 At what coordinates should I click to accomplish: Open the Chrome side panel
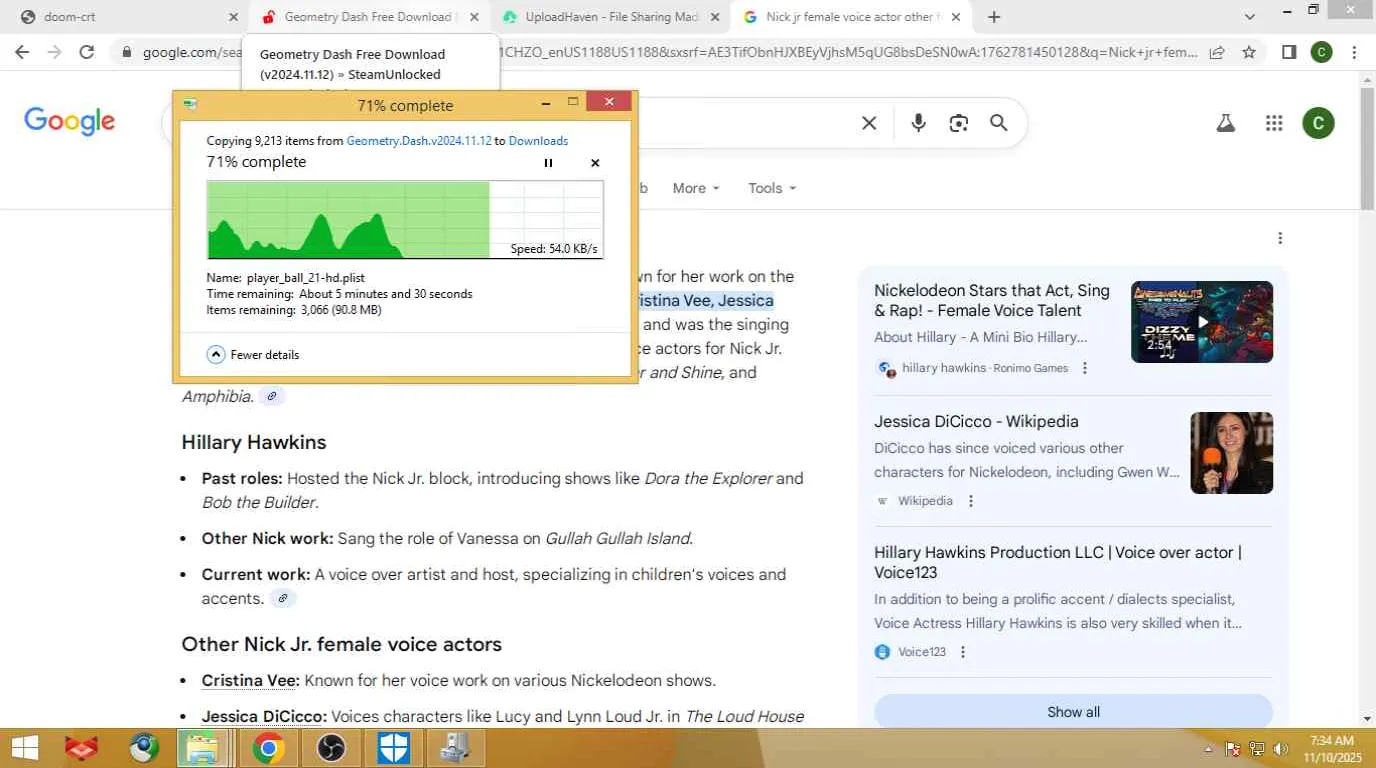click(x=1289, y=52)
